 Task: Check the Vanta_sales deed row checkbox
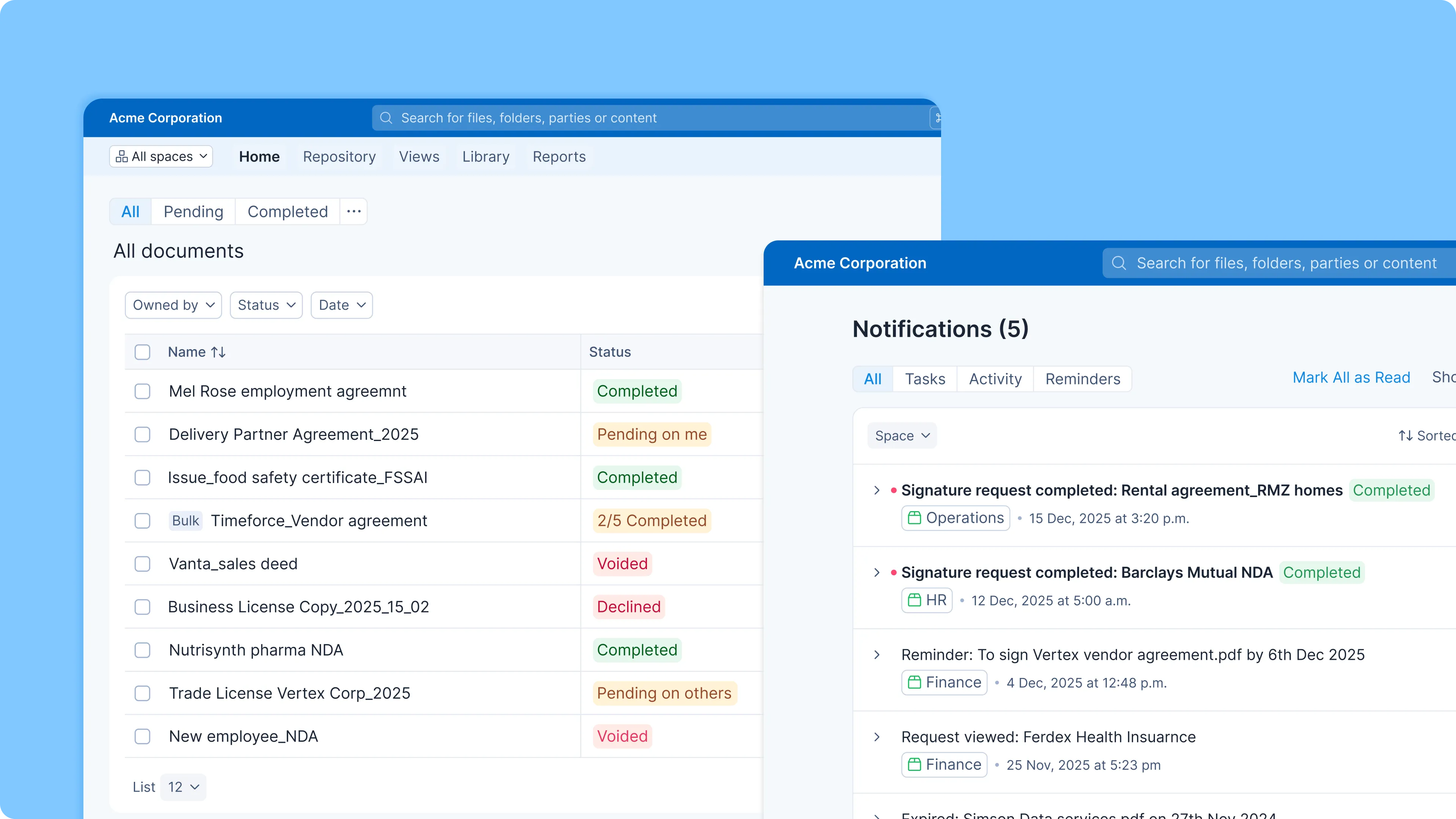(x=143, y=564)
